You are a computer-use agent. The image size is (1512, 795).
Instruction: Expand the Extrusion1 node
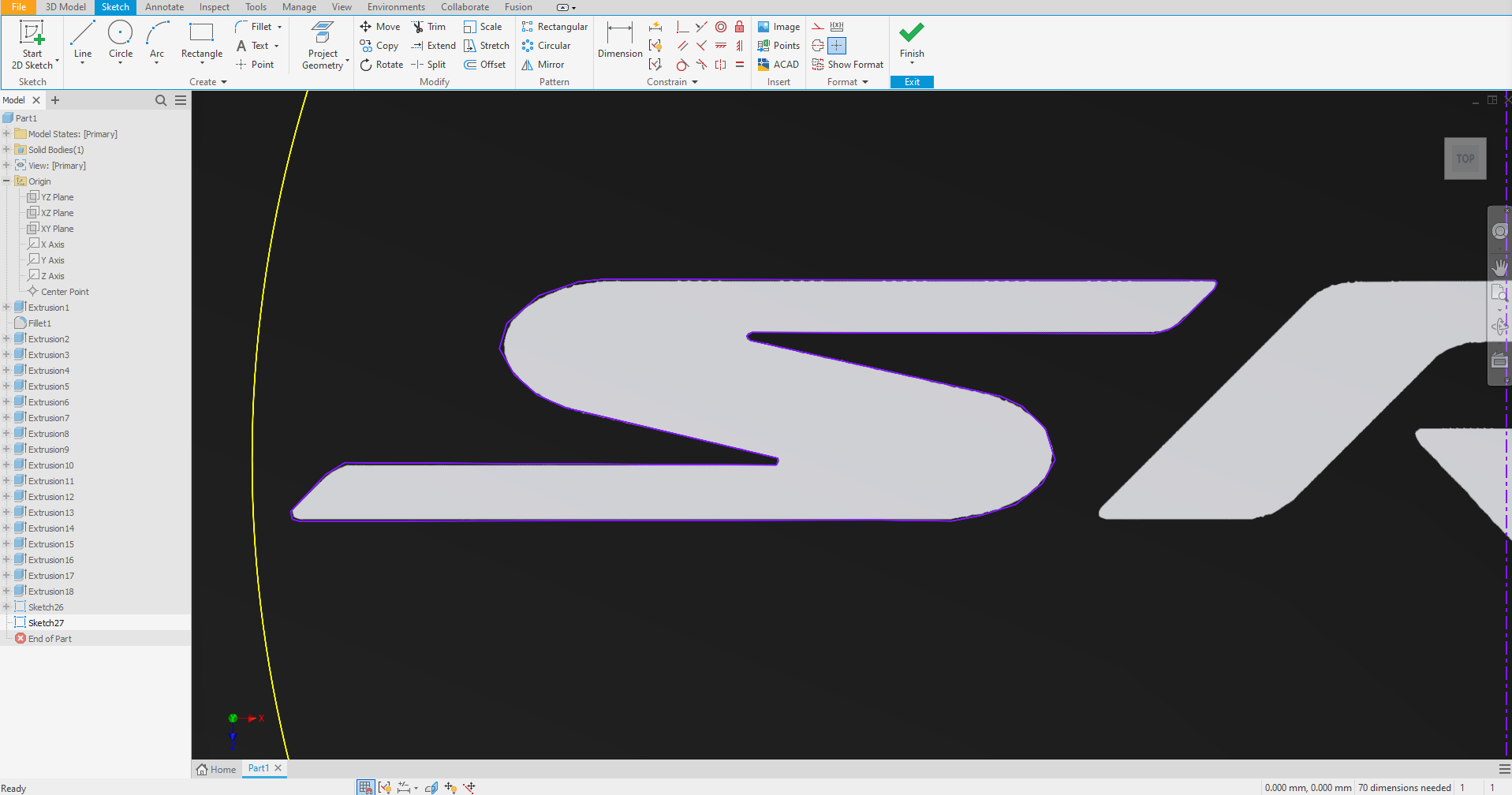6,308
